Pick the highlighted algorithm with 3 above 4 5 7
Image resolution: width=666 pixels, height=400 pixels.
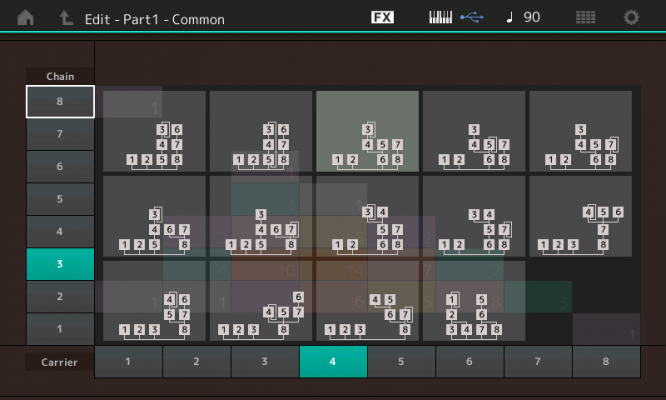[367, 131]
